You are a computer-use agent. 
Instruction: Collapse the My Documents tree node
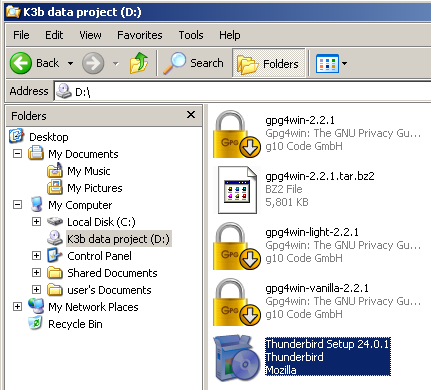17,154
